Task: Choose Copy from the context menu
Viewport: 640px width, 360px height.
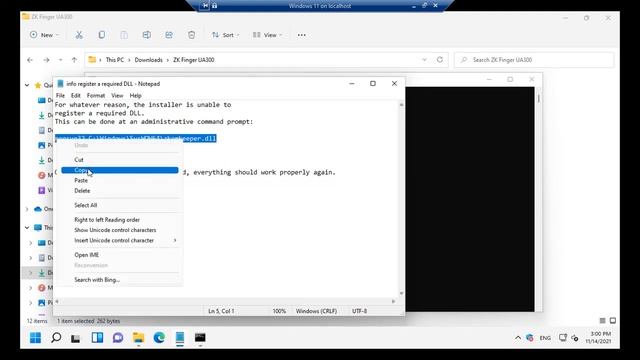Action: pos(120,170)
